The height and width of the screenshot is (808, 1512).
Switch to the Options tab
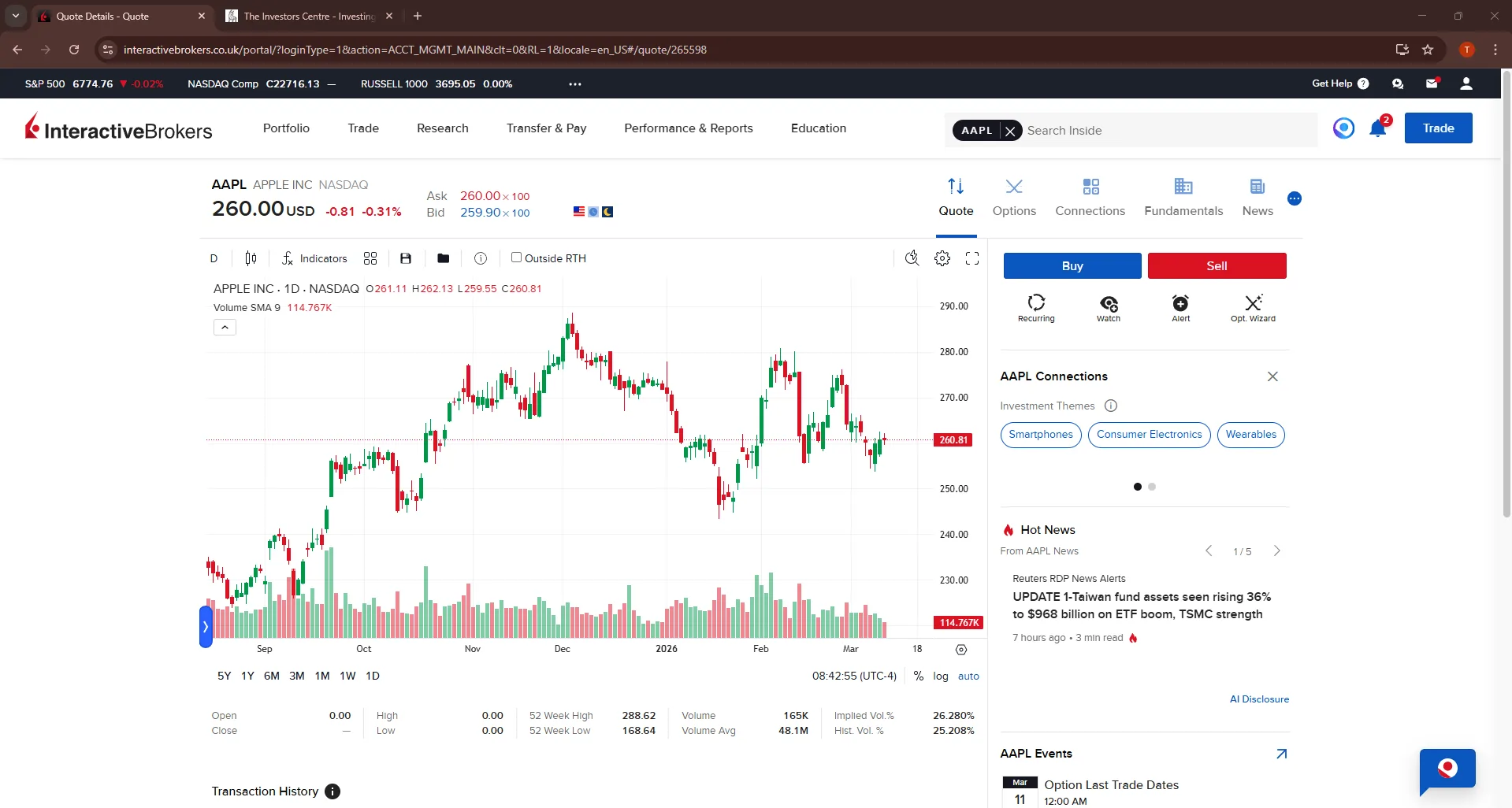[x=1014, y=198]
